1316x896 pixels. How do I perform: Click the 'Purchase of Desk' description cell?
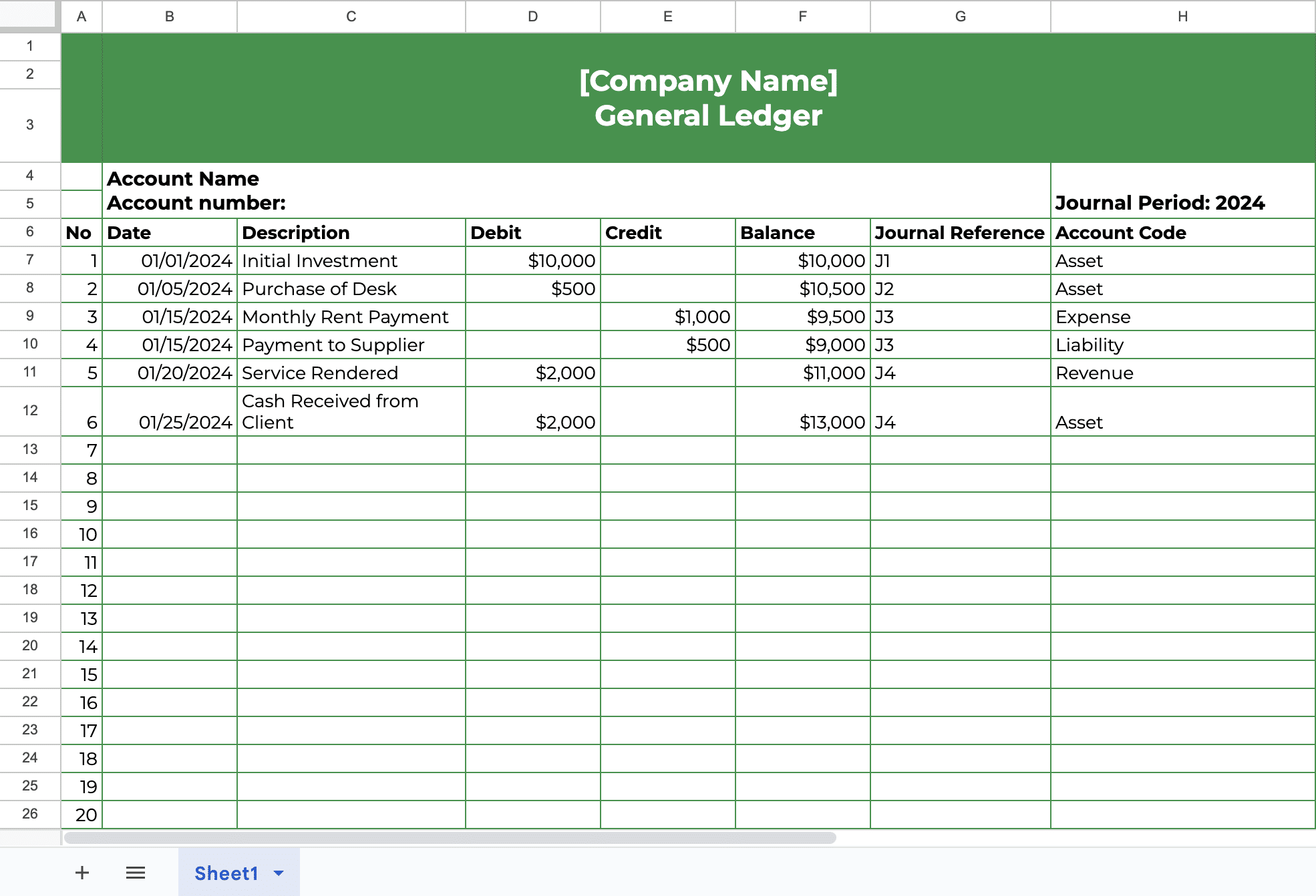click(351, 288)
